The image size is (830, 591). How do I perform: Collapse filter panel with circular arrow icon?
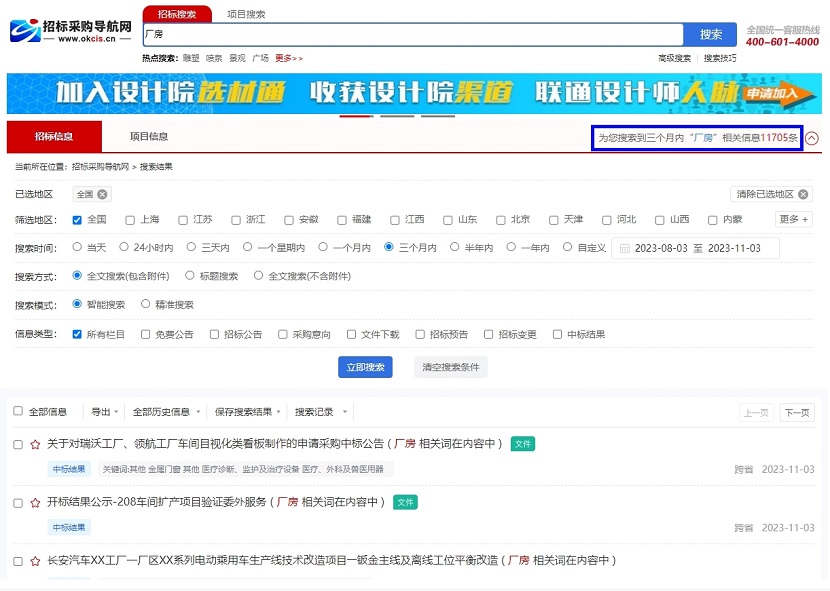tap(812, 138)
